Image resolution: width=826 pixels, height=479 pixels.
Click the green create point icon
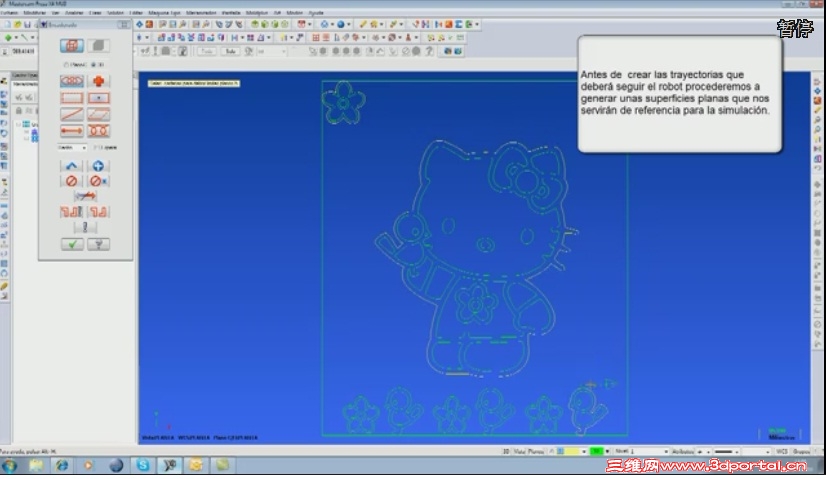pyautogui.click(x=8, y=38)
